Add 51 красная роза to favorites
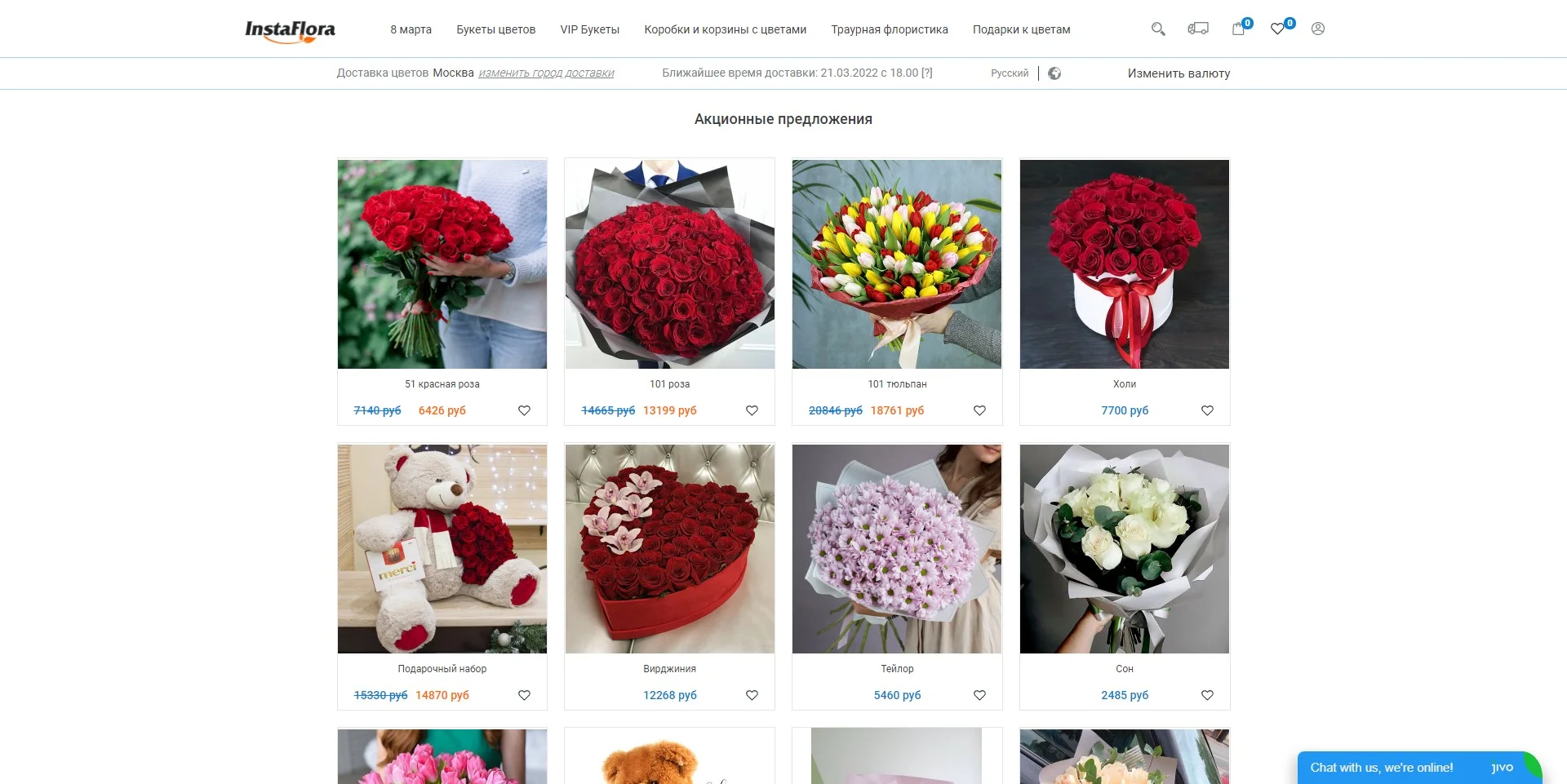The height and width of the screenshot is (784, 1567). [525, 410]
